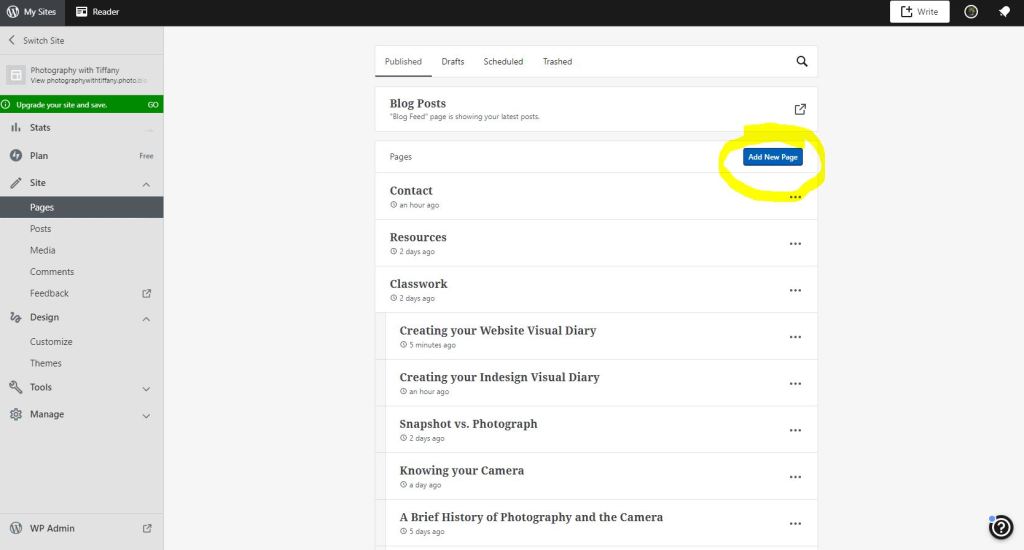
Task: Open the notifications bell icon
Action: (1003, 12)
